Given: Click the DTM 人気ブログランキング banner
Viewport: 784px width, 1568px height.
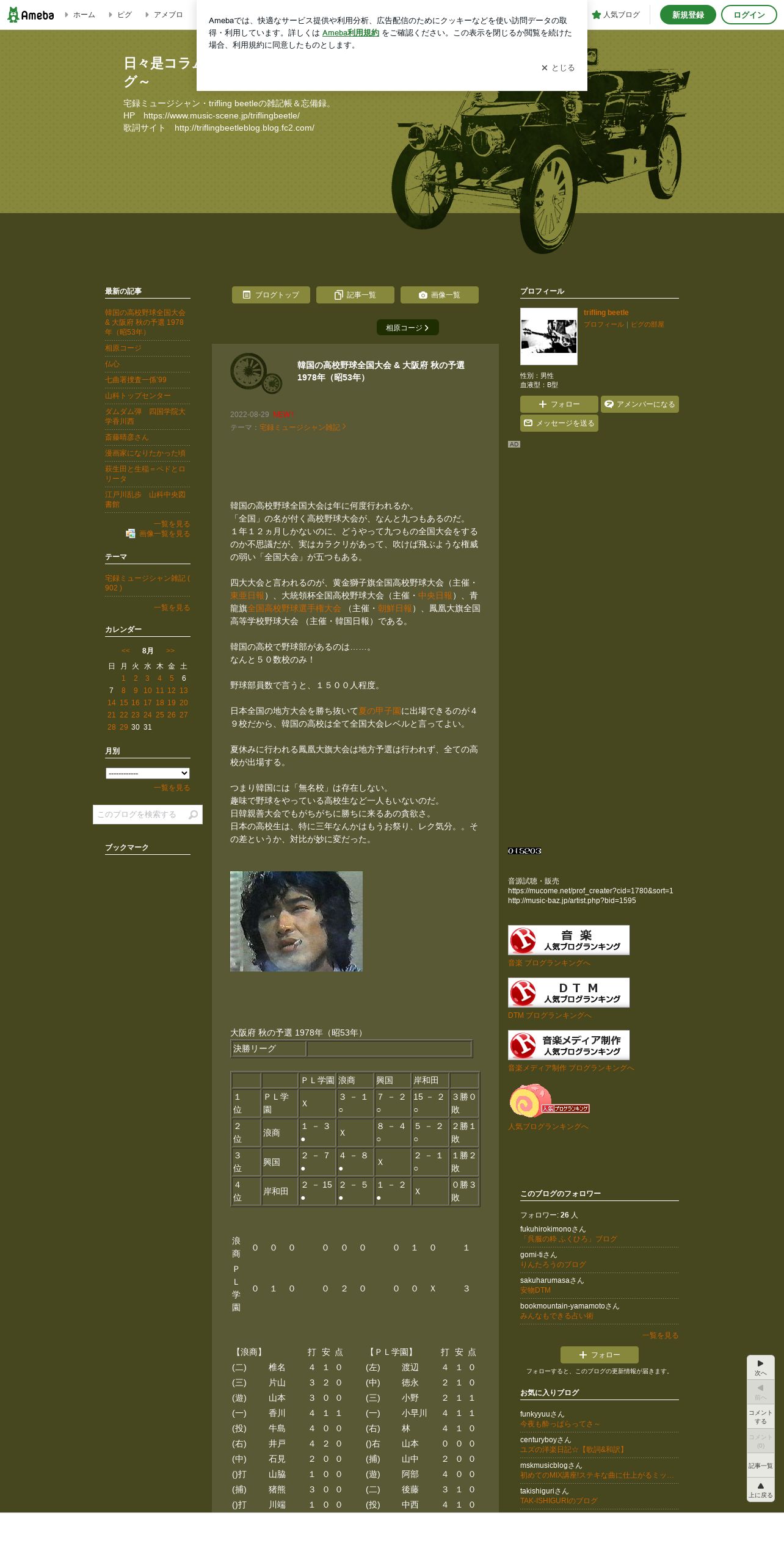Looking at the screenshot, I should click(x=568, y=993).
